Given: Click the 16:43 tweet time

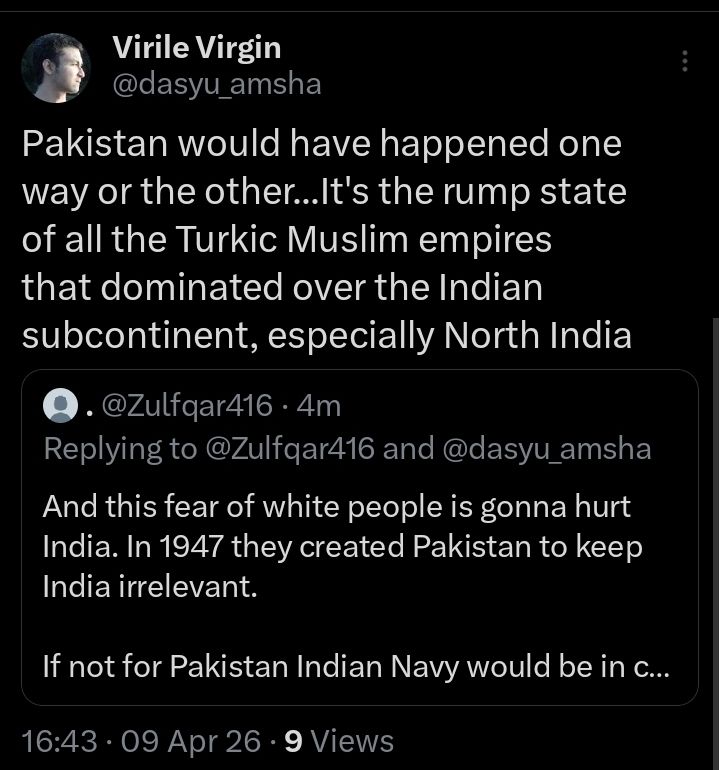Looking at the screenshot, I should point(59,741).
